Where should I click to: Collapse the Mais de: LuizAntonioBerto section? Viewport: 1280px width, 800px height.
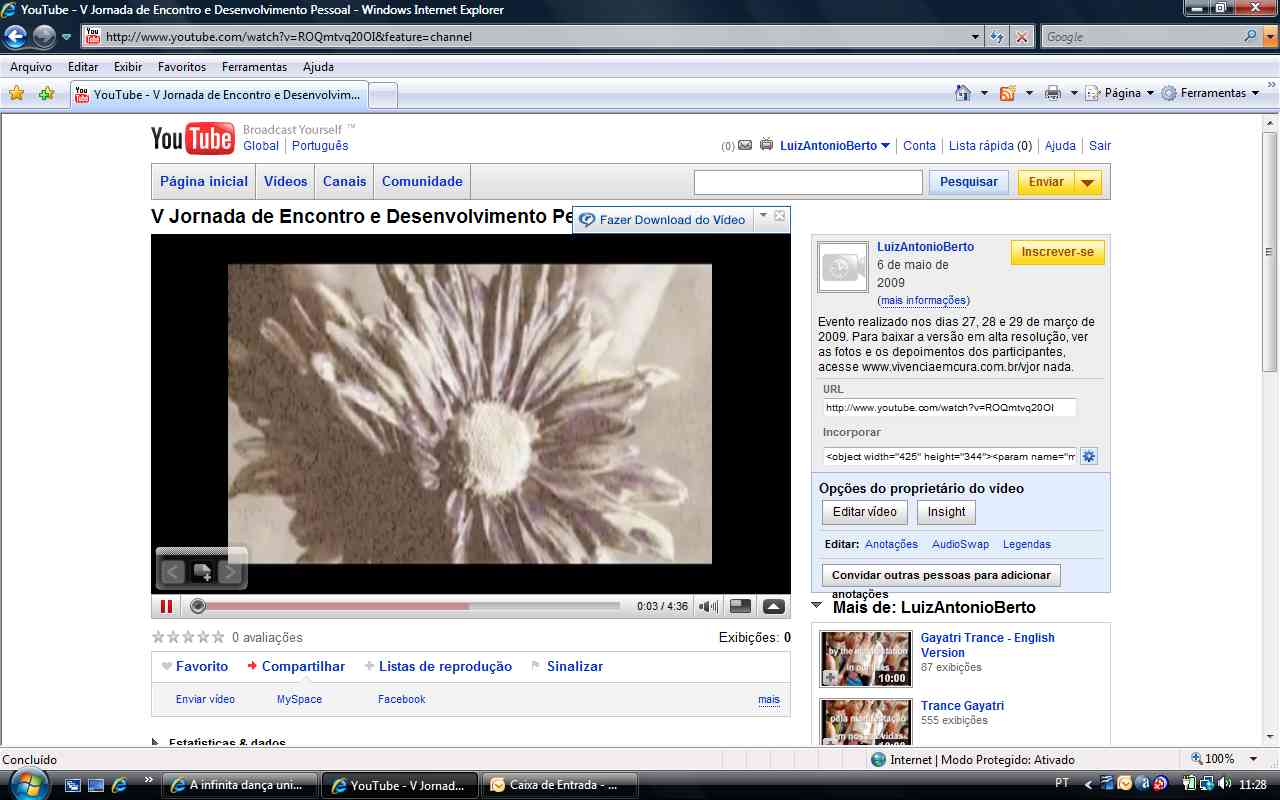coord(817,605)
